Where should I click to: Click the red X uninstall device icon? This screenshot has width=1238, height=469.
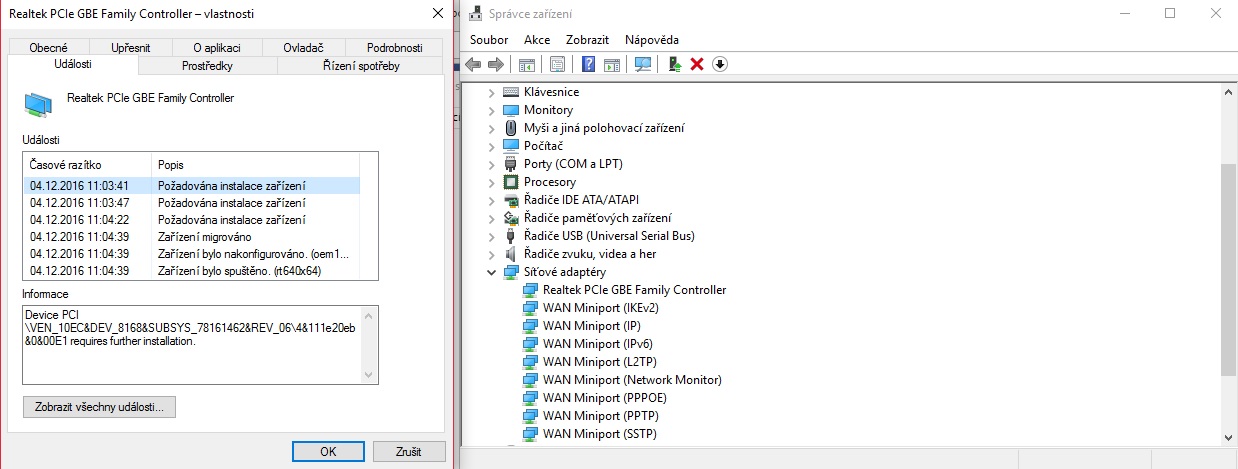click(x=697, y=64)
